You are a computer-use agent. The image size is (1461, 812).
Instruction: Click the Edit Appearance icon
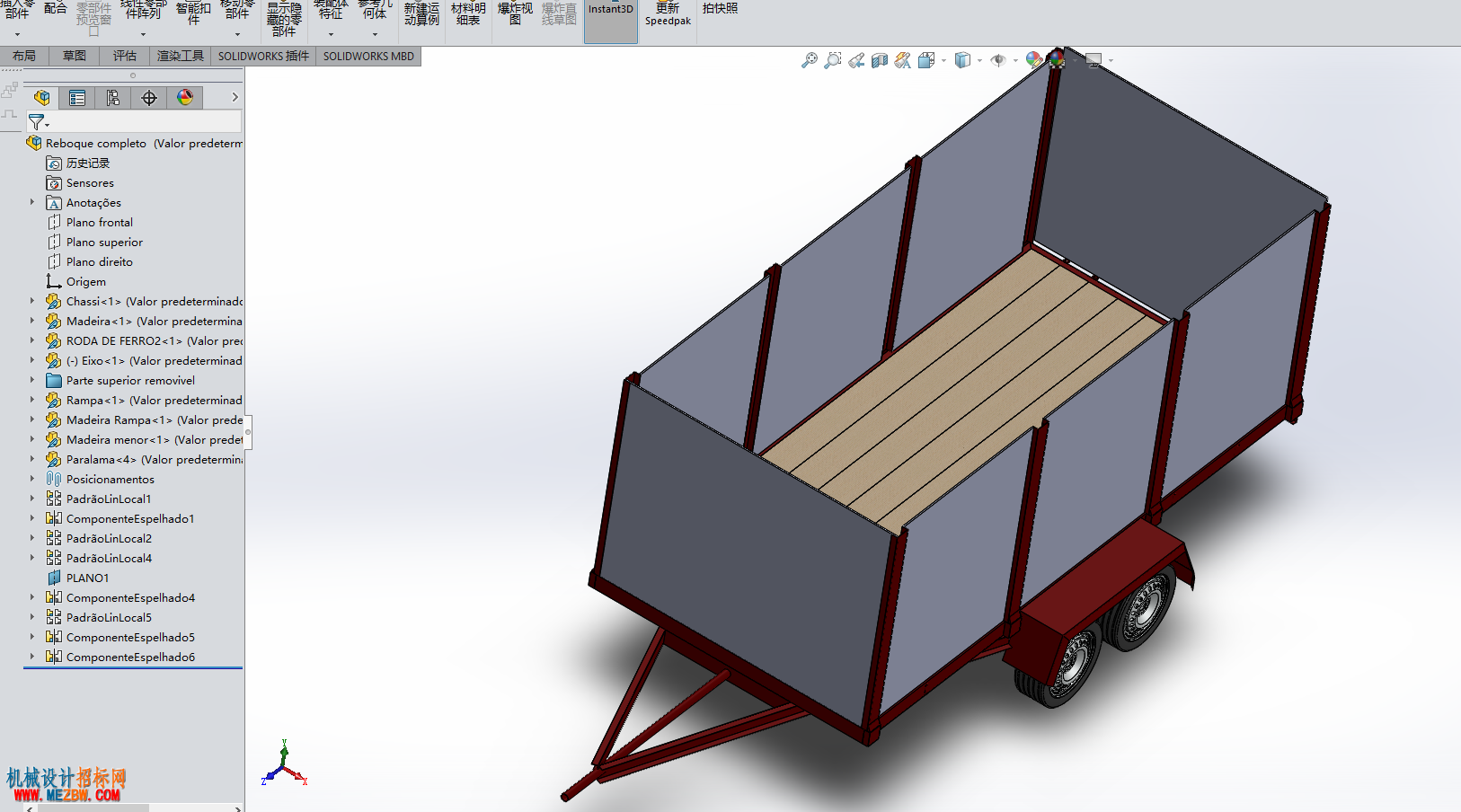point(1034,60)
